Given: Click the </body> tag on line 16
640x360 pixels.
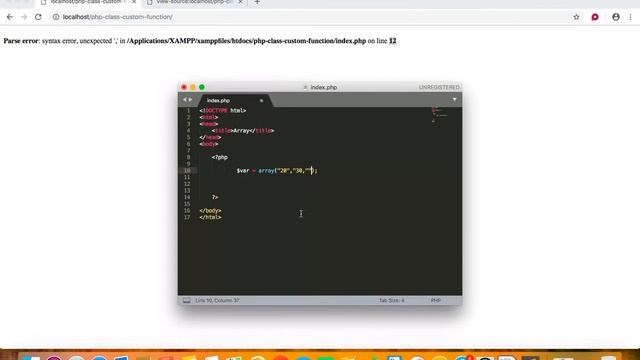Looking at the screenshot, I should coord(210,211).
